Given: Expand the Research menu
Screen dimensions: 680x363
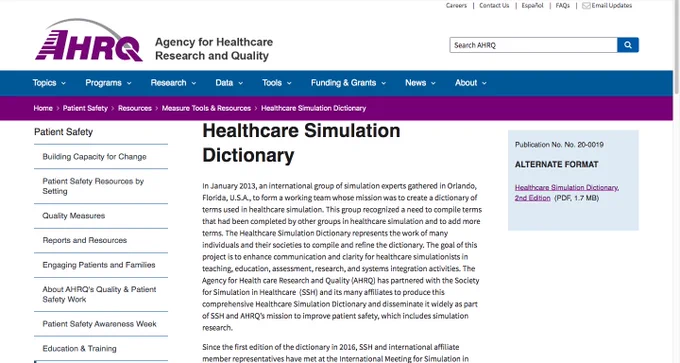Looking at the screenshot, I should pyautogui.click(x=173, y=83).
